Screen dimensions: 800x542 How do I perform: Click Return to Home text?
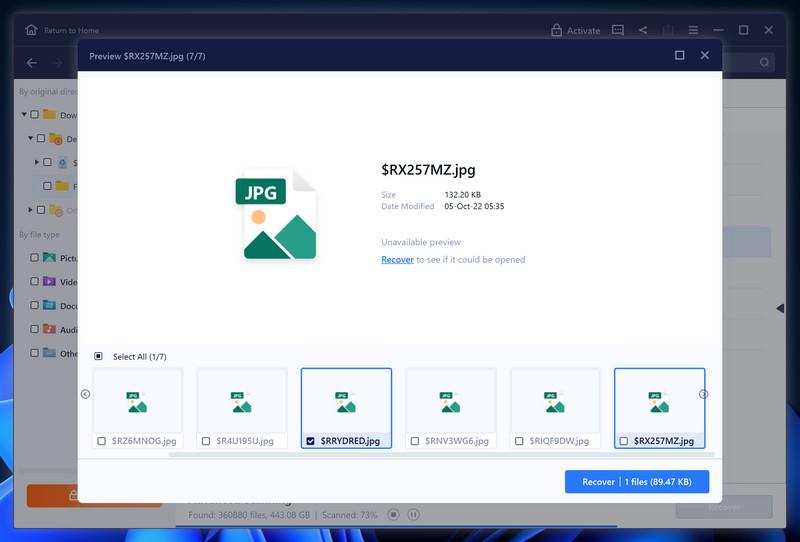click(x=71, y=31)
